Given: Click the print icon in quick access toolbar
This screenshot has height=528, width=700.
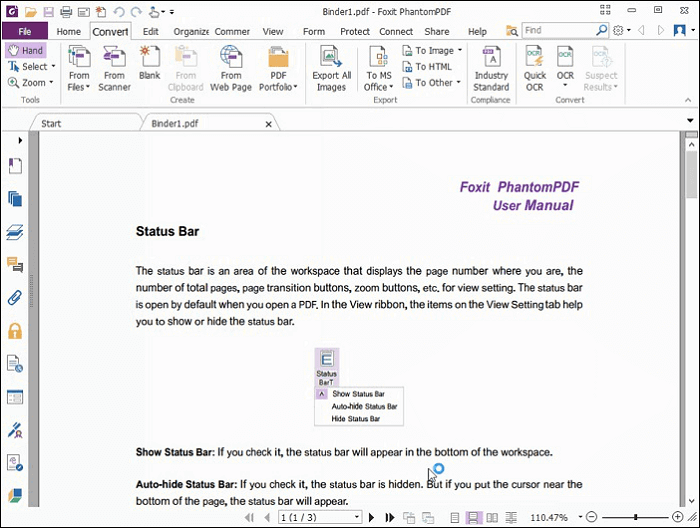Looking at the screenshot, I should [66, 12].
